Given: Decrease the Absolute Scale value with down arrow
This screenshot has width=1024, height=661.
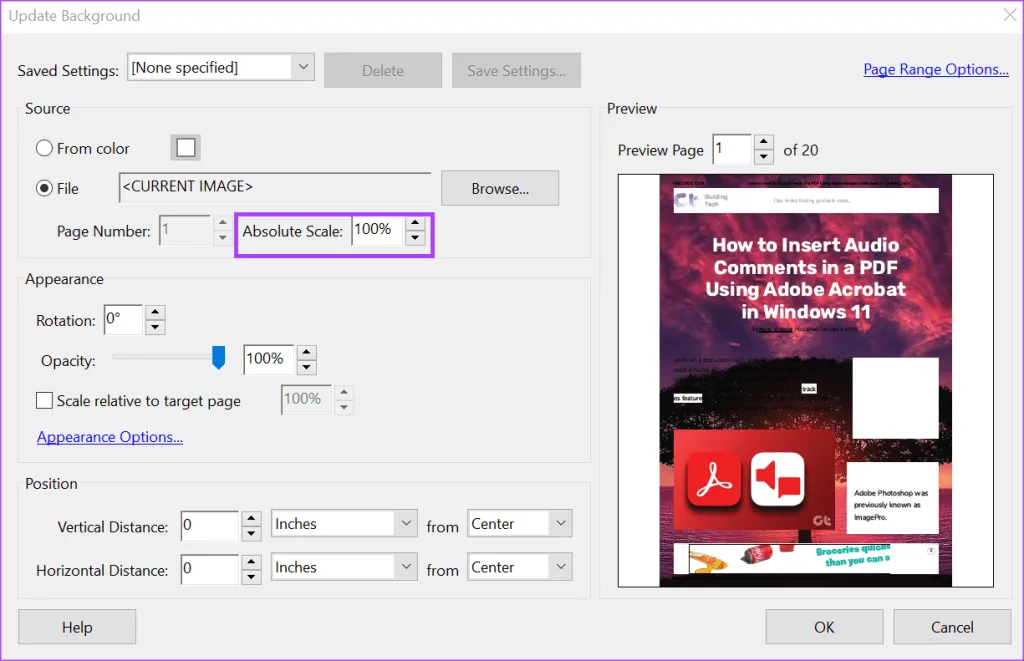Looking at the screenshot, I should click(415, 240).
